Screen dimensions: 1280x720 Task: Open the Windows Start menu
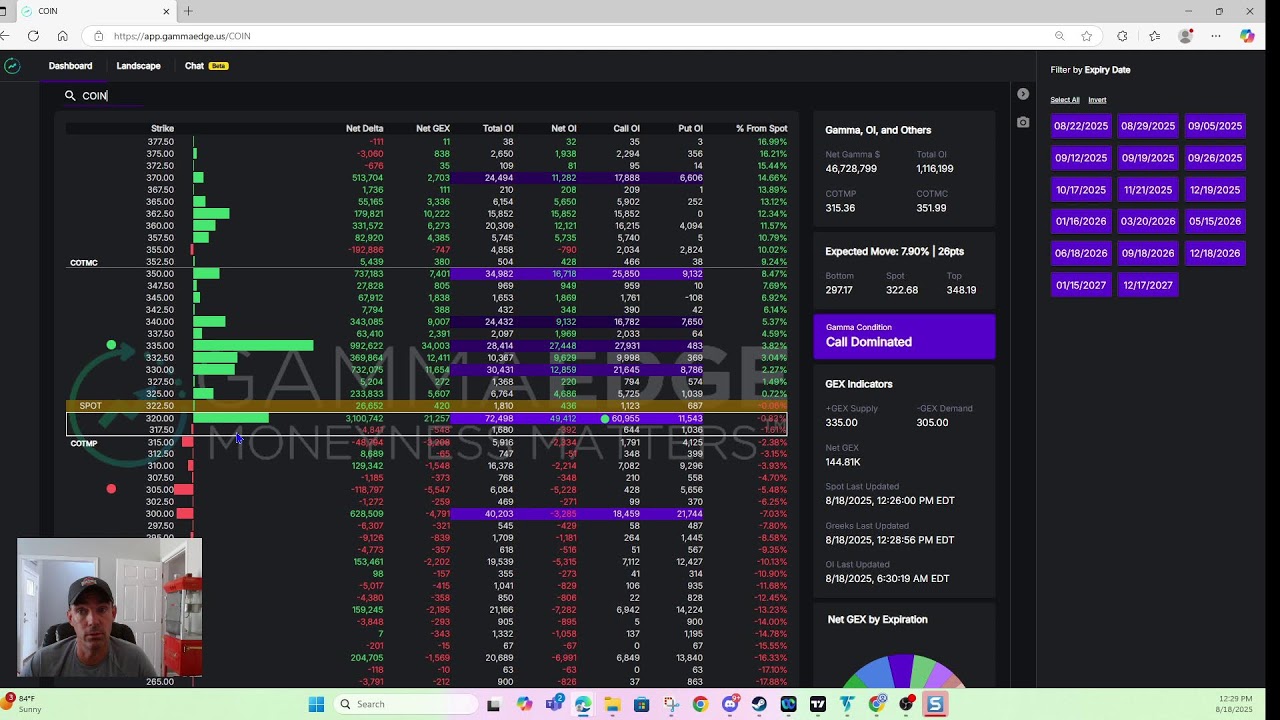pyautogui.click(x=316, y=704)
